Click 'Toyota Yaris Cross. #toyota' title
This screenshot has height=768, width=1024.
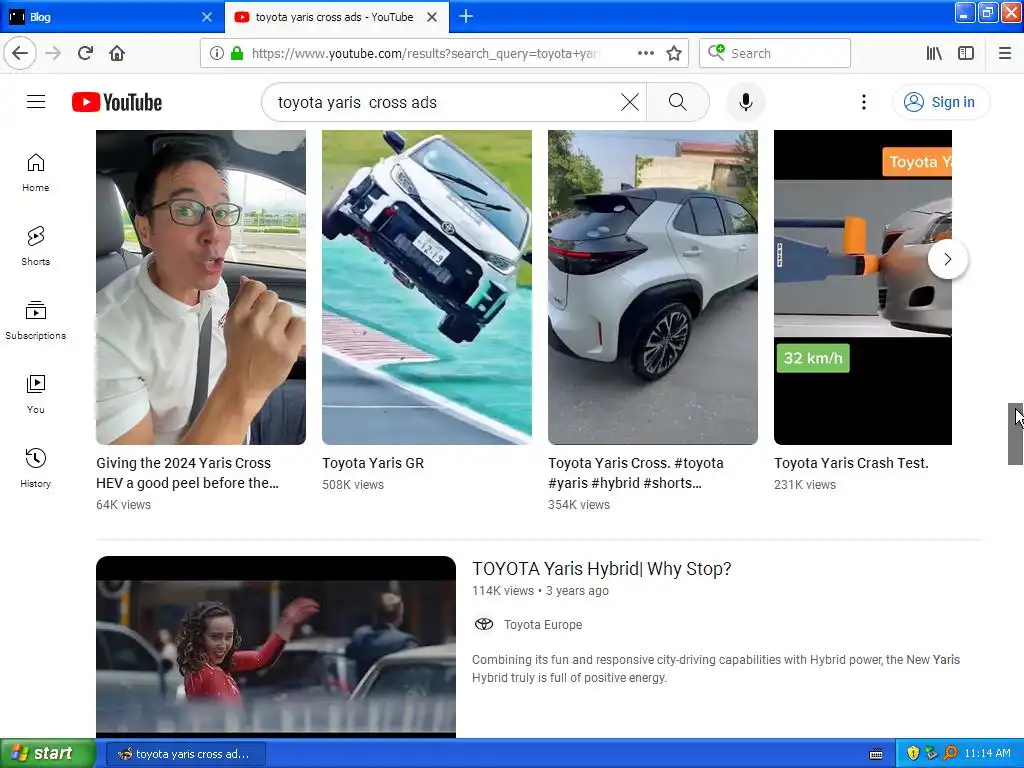[x=635, y=473]
